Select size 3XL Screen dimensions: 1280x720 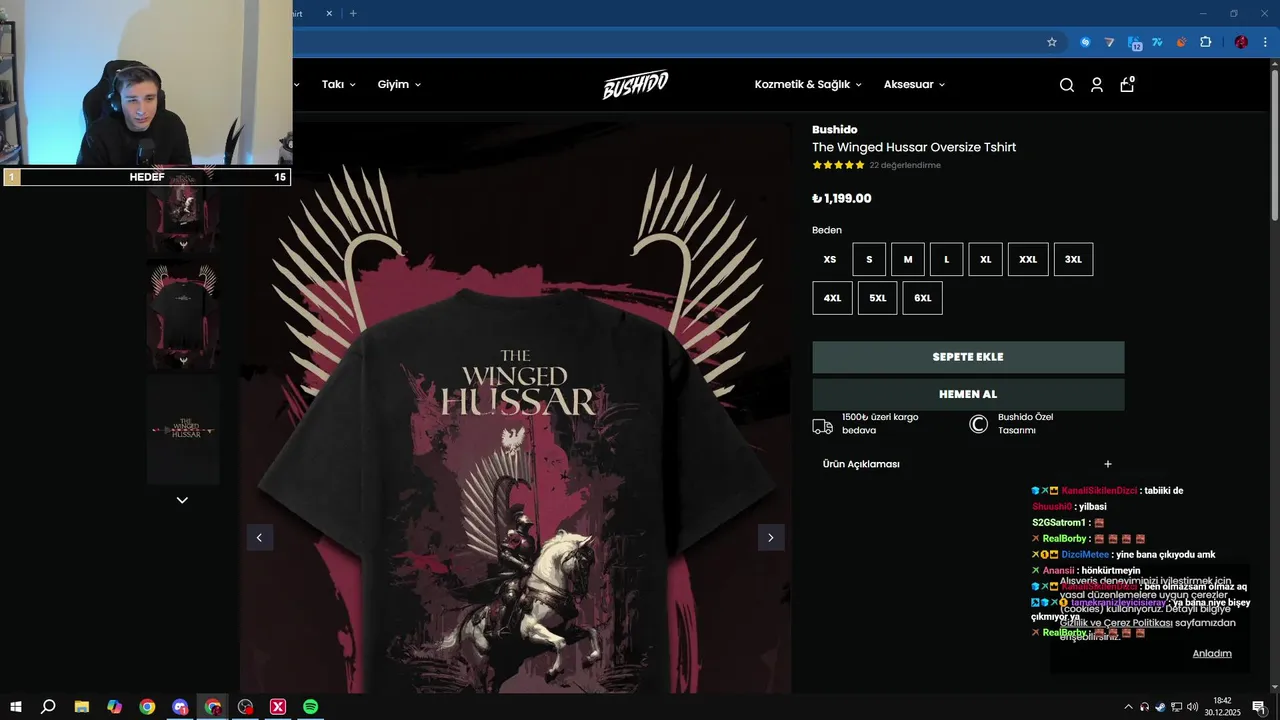coord(1073,259)
